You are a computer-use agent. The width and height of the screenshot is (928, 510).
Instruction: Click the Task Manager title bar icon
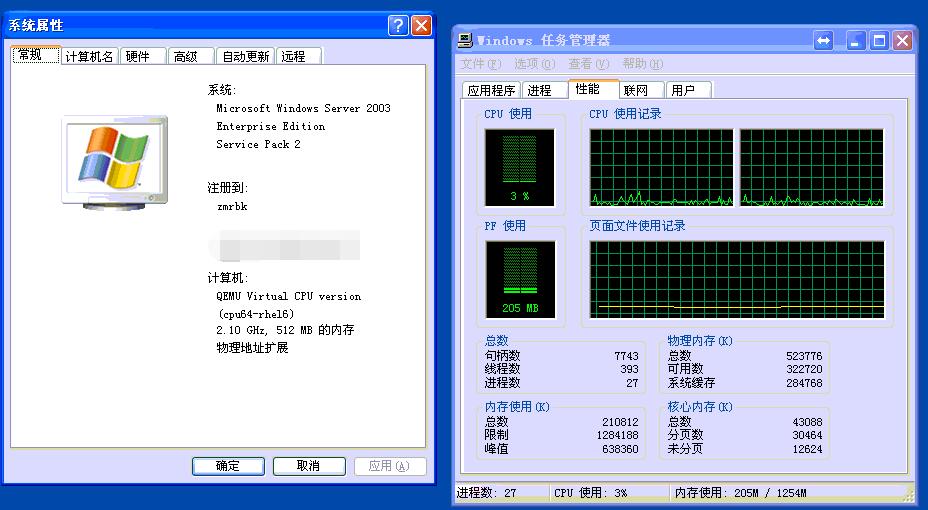(x=466, y=40)
